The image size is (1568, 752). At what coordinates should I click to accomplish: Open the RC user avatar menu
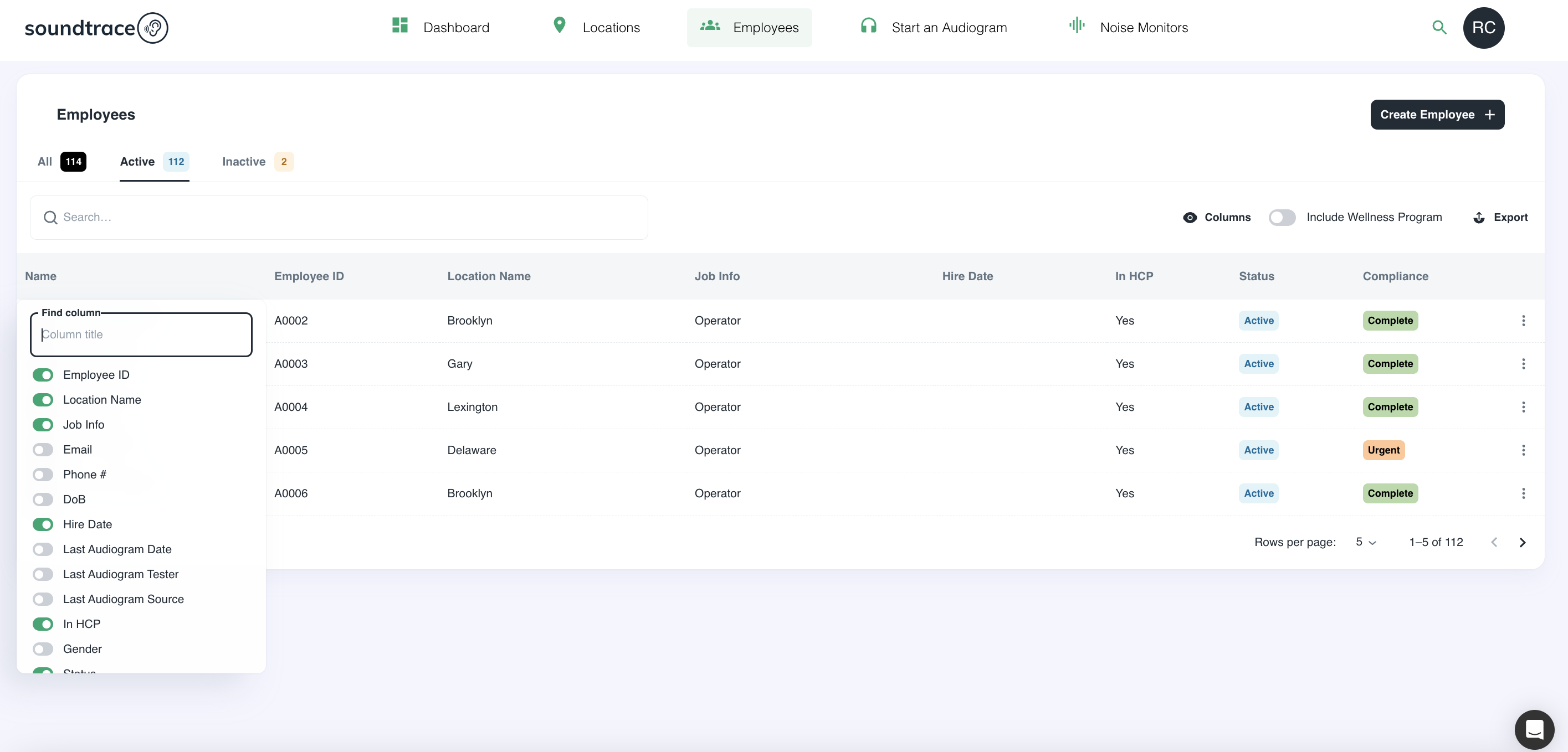pos(1483,28)
